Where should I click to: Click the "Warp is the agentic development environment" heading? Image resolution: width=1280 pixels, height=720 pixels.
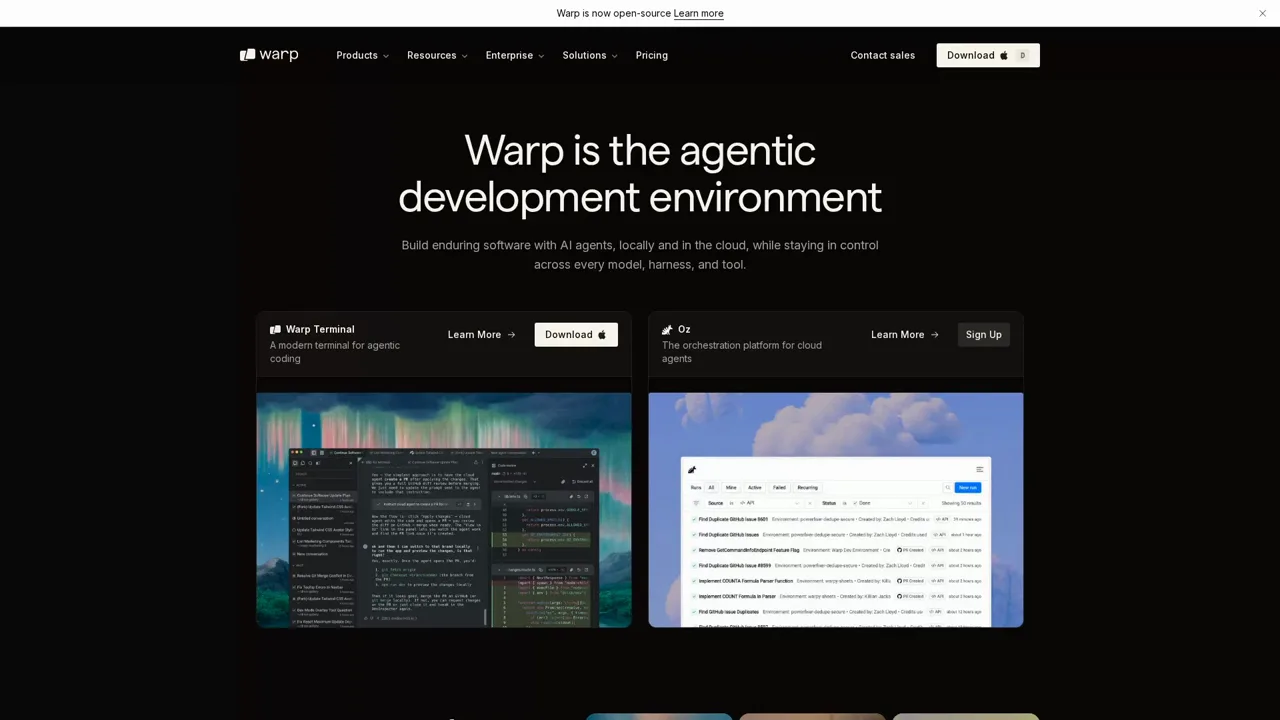tap(640, 174)
